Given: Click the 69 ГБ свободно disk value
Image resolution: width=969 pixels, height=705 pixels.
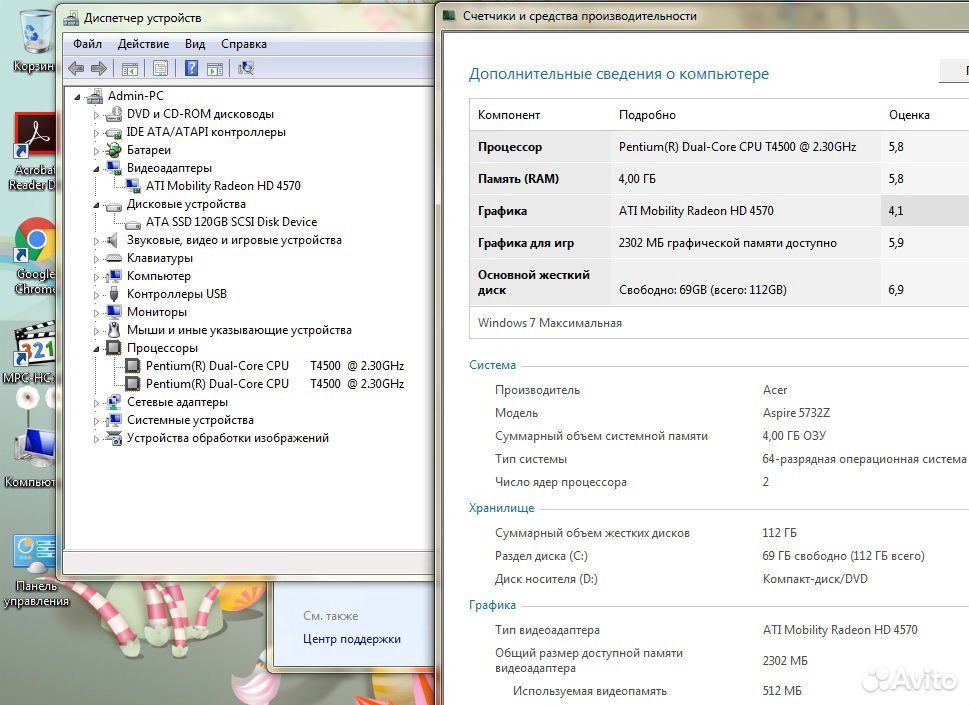Looking at the screenshot, I should click(x=843, y=555).
